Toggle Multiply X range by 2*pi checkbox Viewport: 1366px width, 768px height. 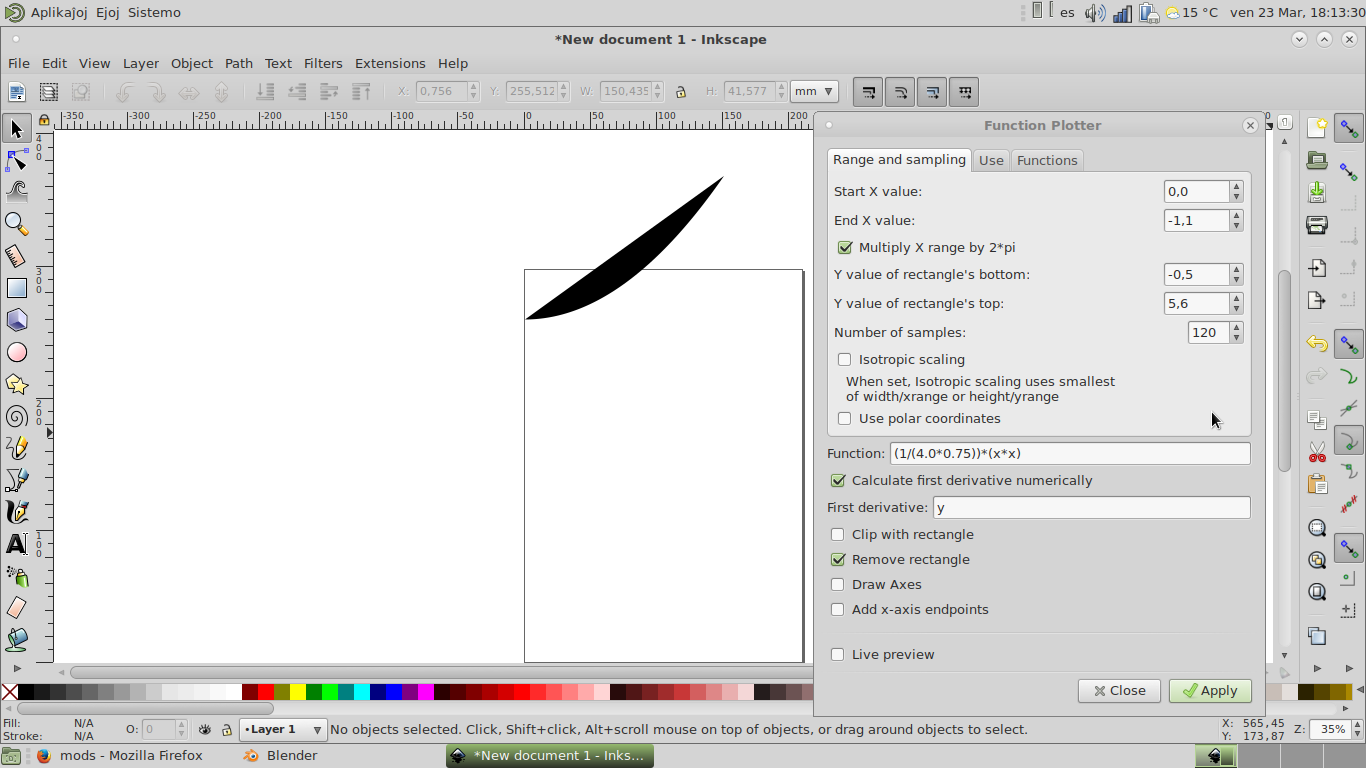pos(845,247)
